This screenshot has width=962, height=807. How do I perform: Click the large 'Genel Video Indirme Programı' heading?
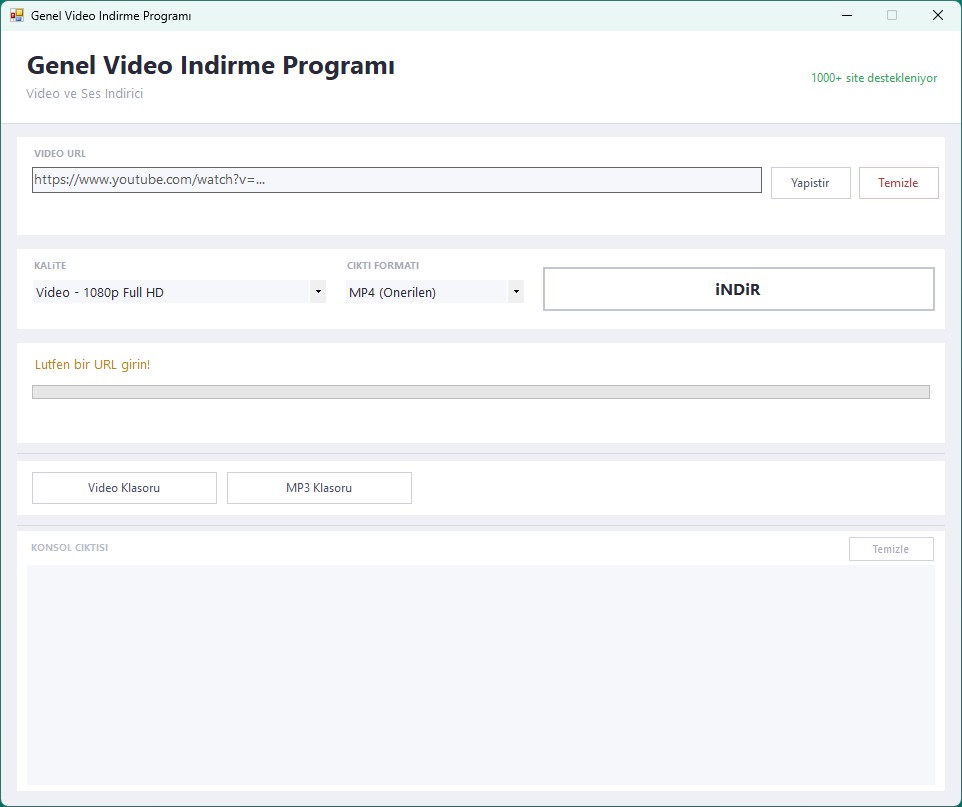(210, 66)
